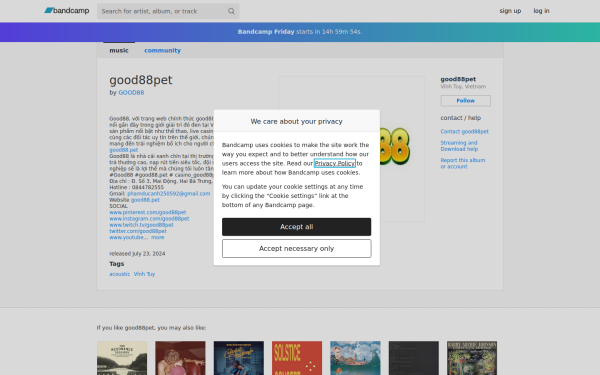Screen dimensions: 600x375
Task: Click the Hotline : 0844782555 text
Action: [137, 188]
